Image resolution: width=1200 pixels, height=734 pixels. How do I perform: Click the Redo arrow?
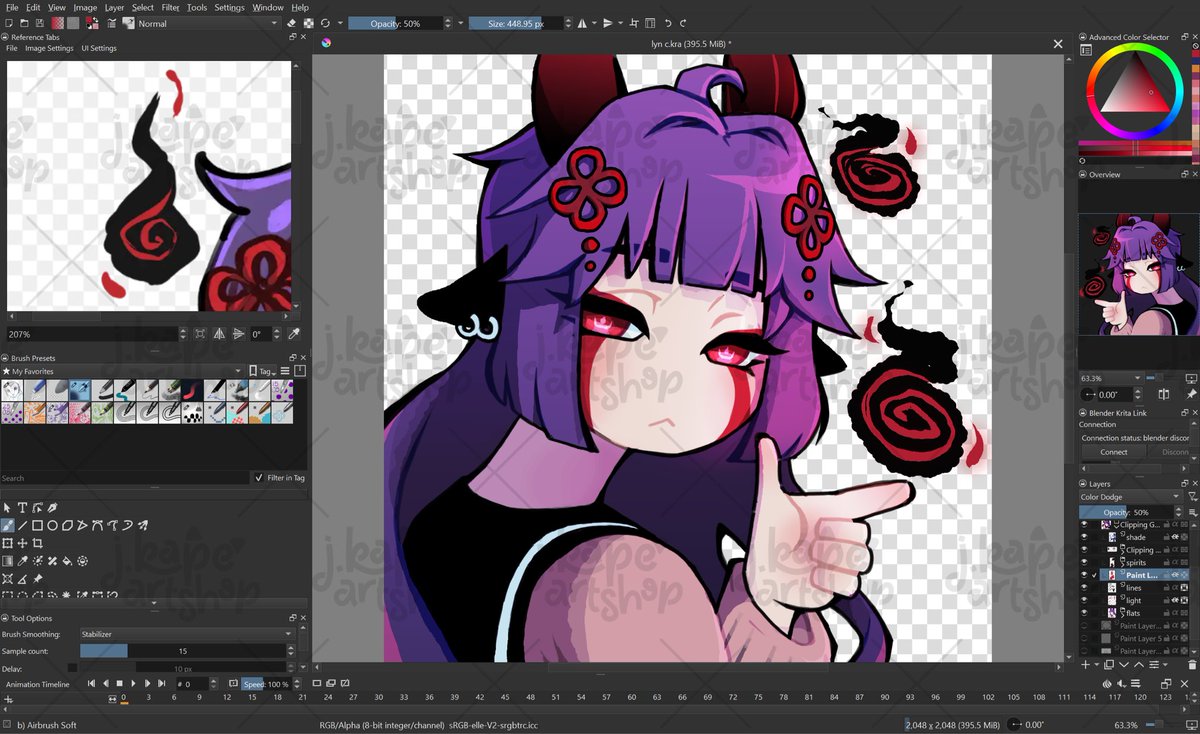click(683, 23)
